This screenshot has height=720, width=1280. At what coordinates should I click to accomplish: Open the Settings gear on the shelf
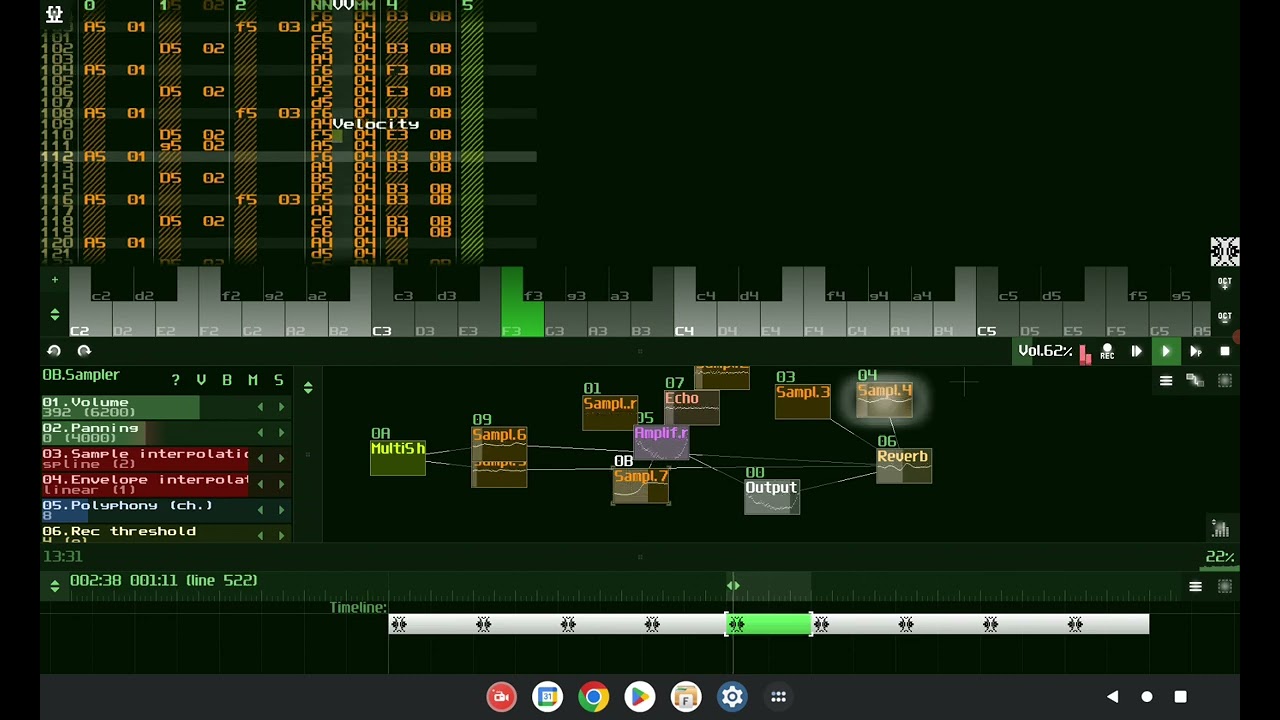click(x=732, y=697)
